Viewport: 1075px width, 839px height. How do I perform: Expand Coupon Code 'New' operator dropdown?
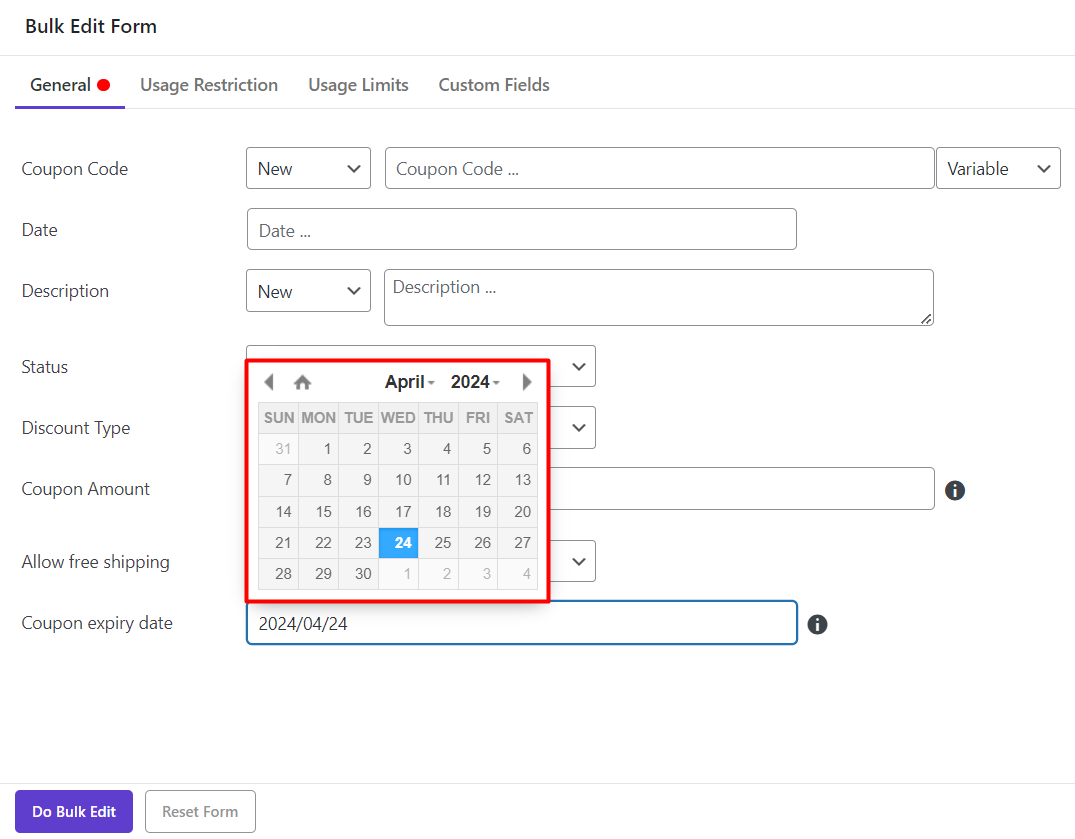click(x=308, y=169)
